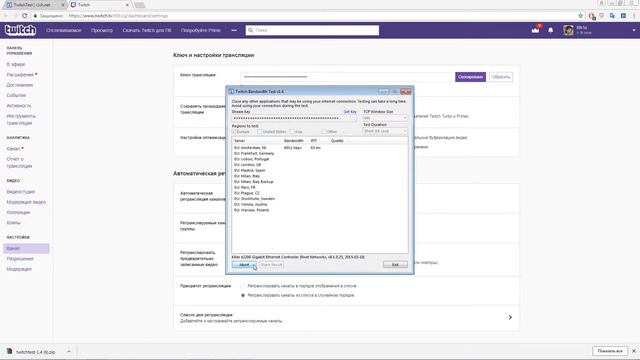Click the site lock security icon
The image size is (640, 360).
point(36,16)
